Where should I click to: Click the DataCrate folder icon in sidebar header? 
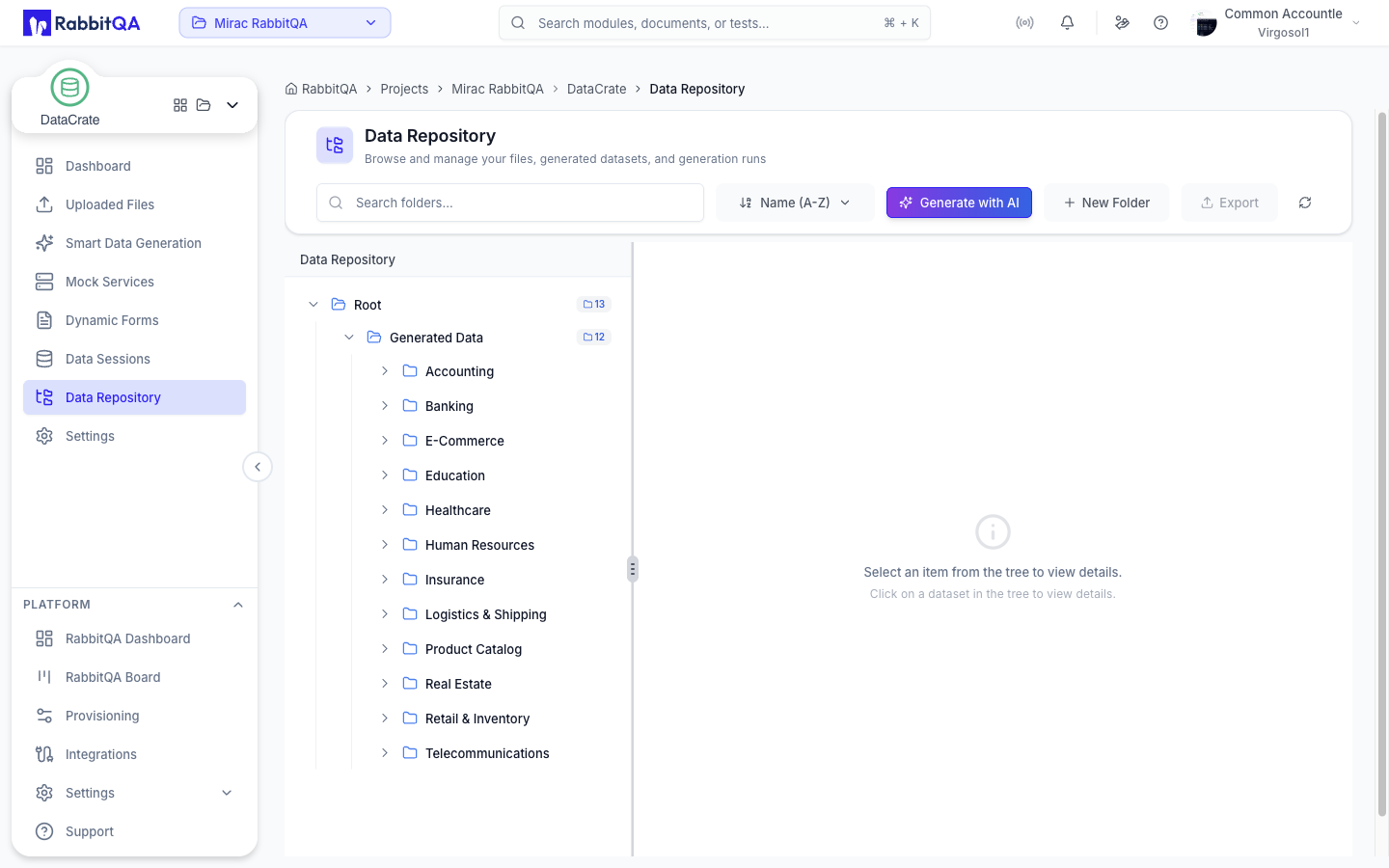pos(204,105)
